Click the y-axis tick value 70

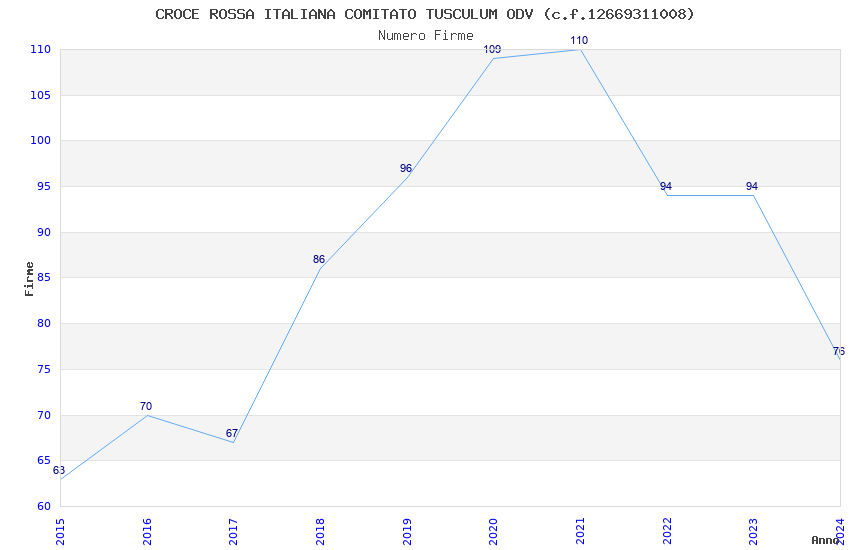pos(44,416)
